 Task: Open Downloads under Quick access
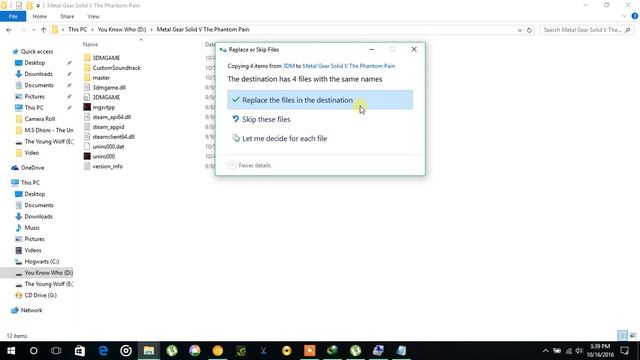[x=38, y=74]
